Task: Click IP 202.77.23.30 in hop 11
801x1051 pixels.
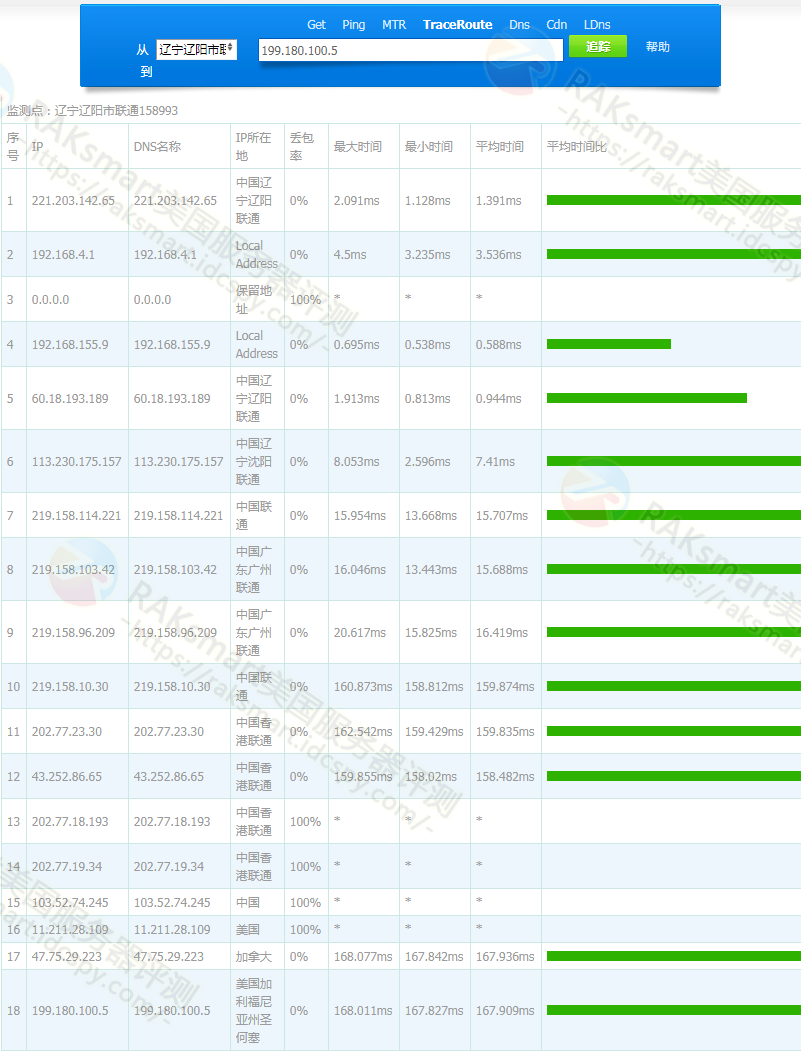Action: [66, 732]
